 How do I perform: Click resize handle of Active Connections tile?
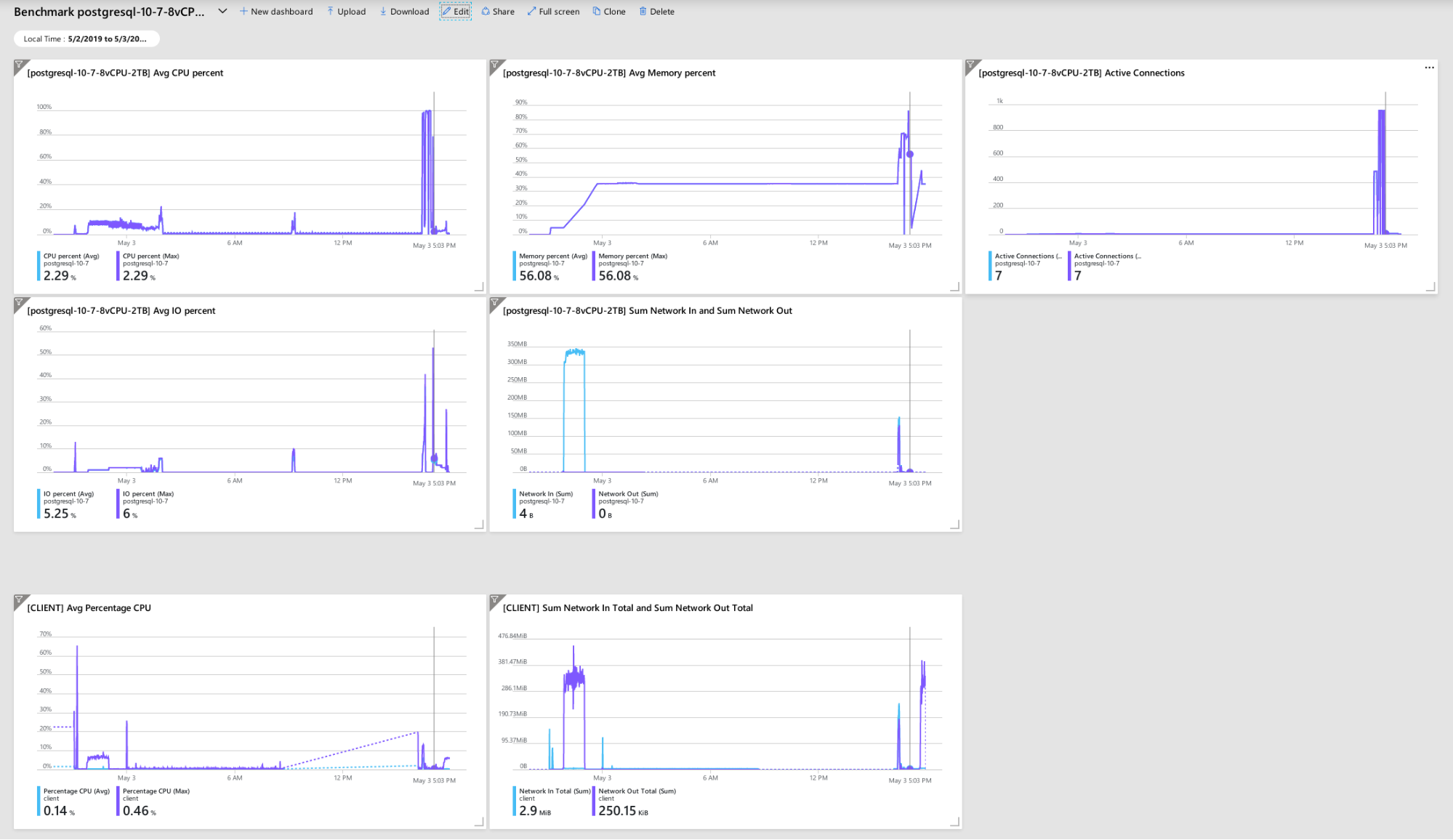click(x=1431, y=287)
